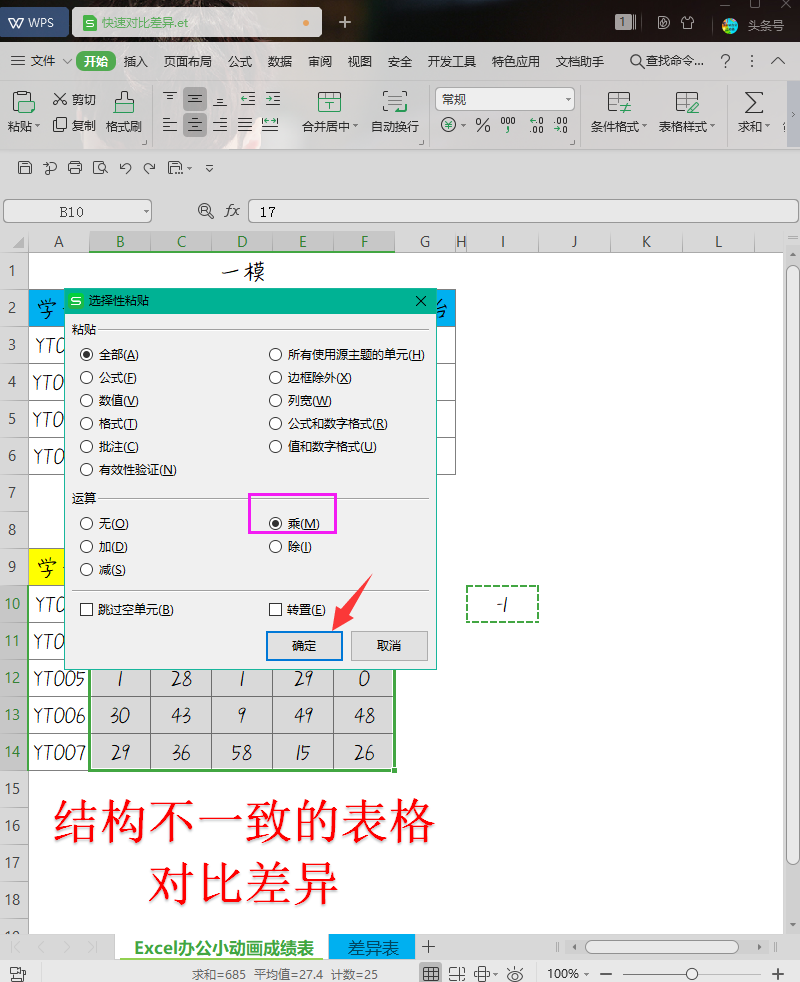800x982 pixels.
Task: Apply thousands separator format
Action: point(508,125)
